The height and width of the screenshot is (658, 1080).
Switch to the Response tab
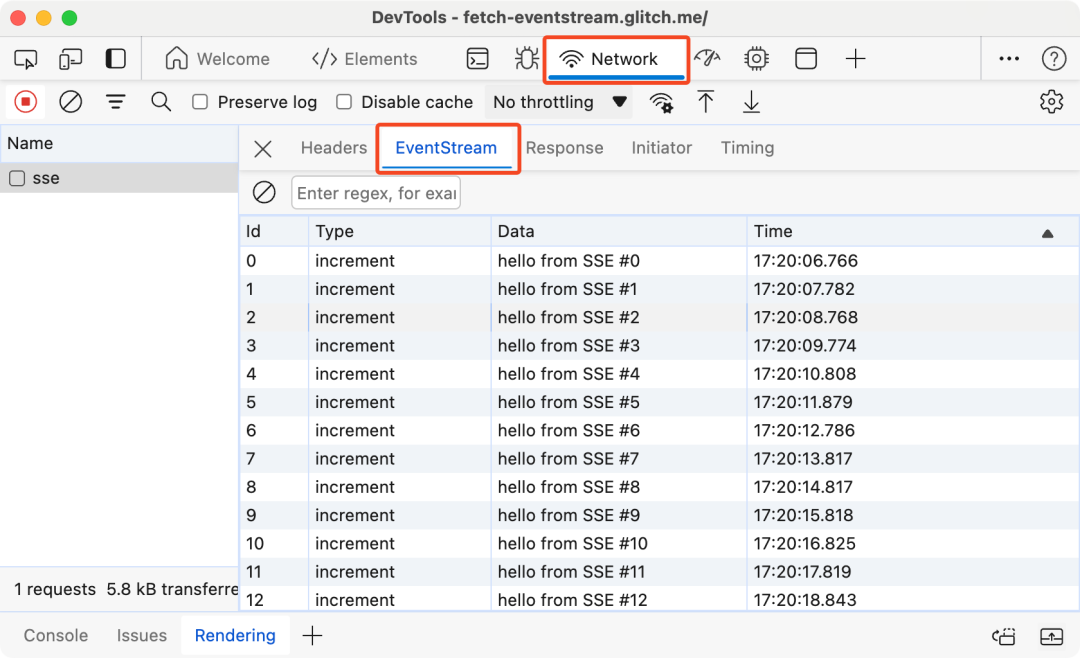(x=565, y=148)
